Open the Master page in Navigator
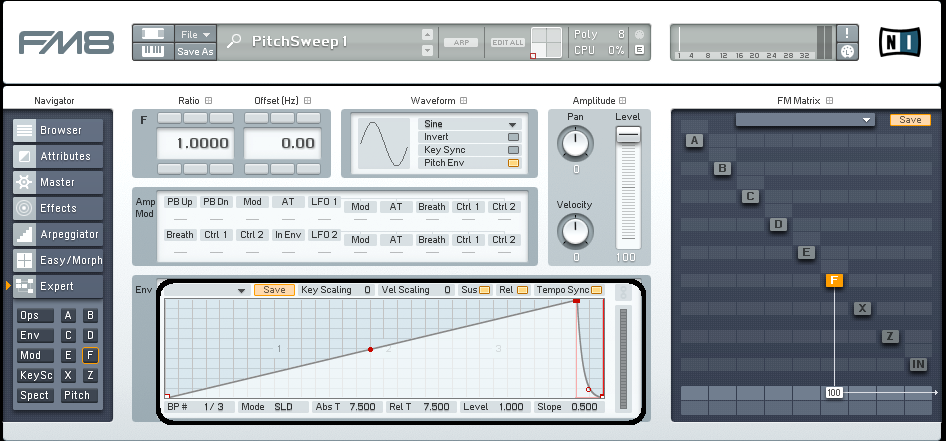This screenshot has width=946, height=441. click(58, 182)
